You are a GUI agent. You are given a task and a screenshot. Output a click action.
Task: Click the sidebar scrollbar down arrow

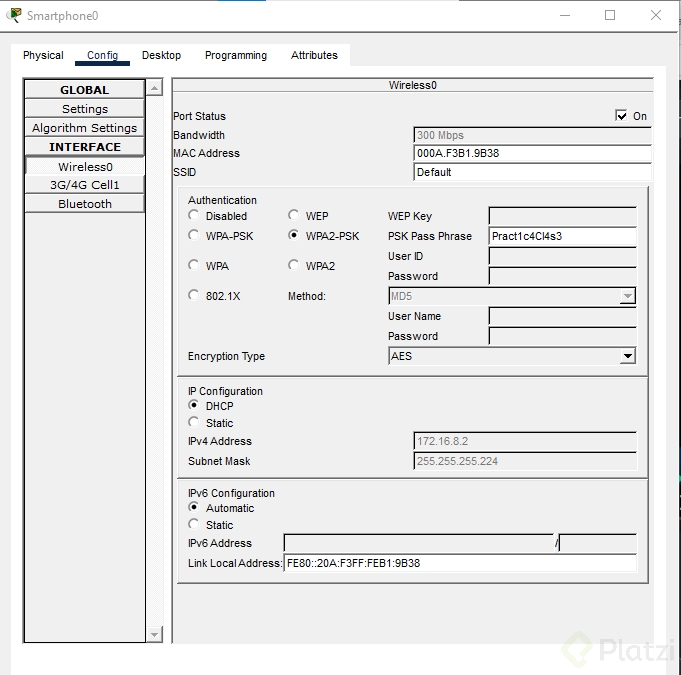click(154, 634)
